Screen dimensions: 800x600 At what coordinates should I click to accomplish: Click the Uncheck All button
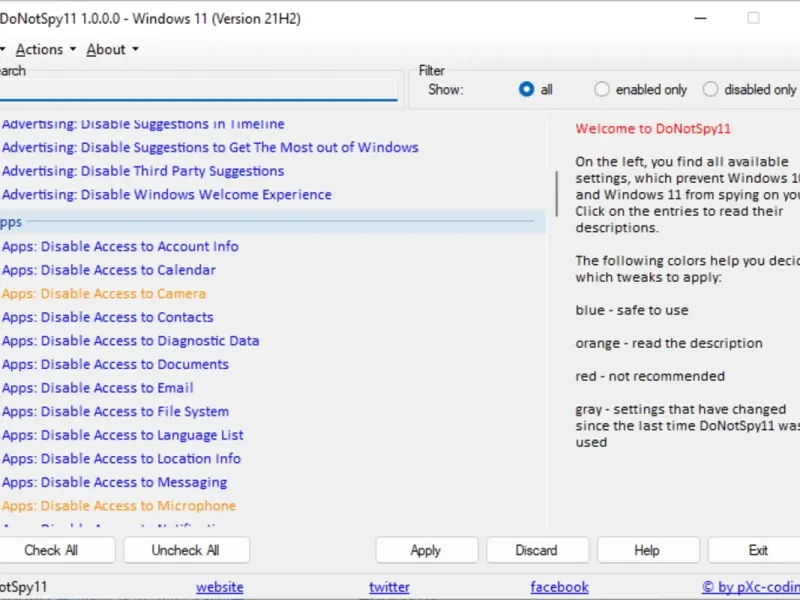coord(186,551)
